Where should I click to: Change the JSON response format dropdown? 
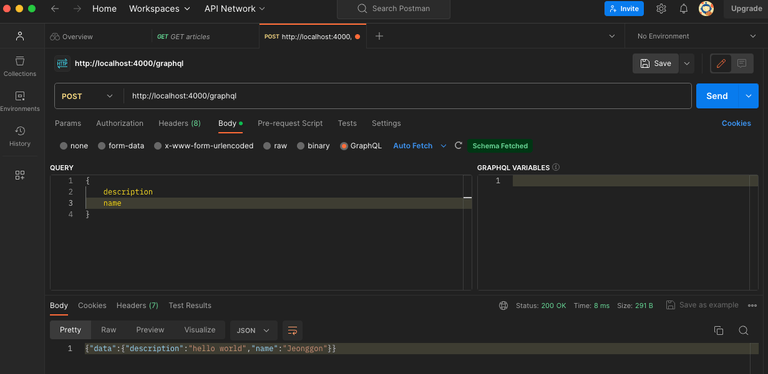tap(253, 330)
